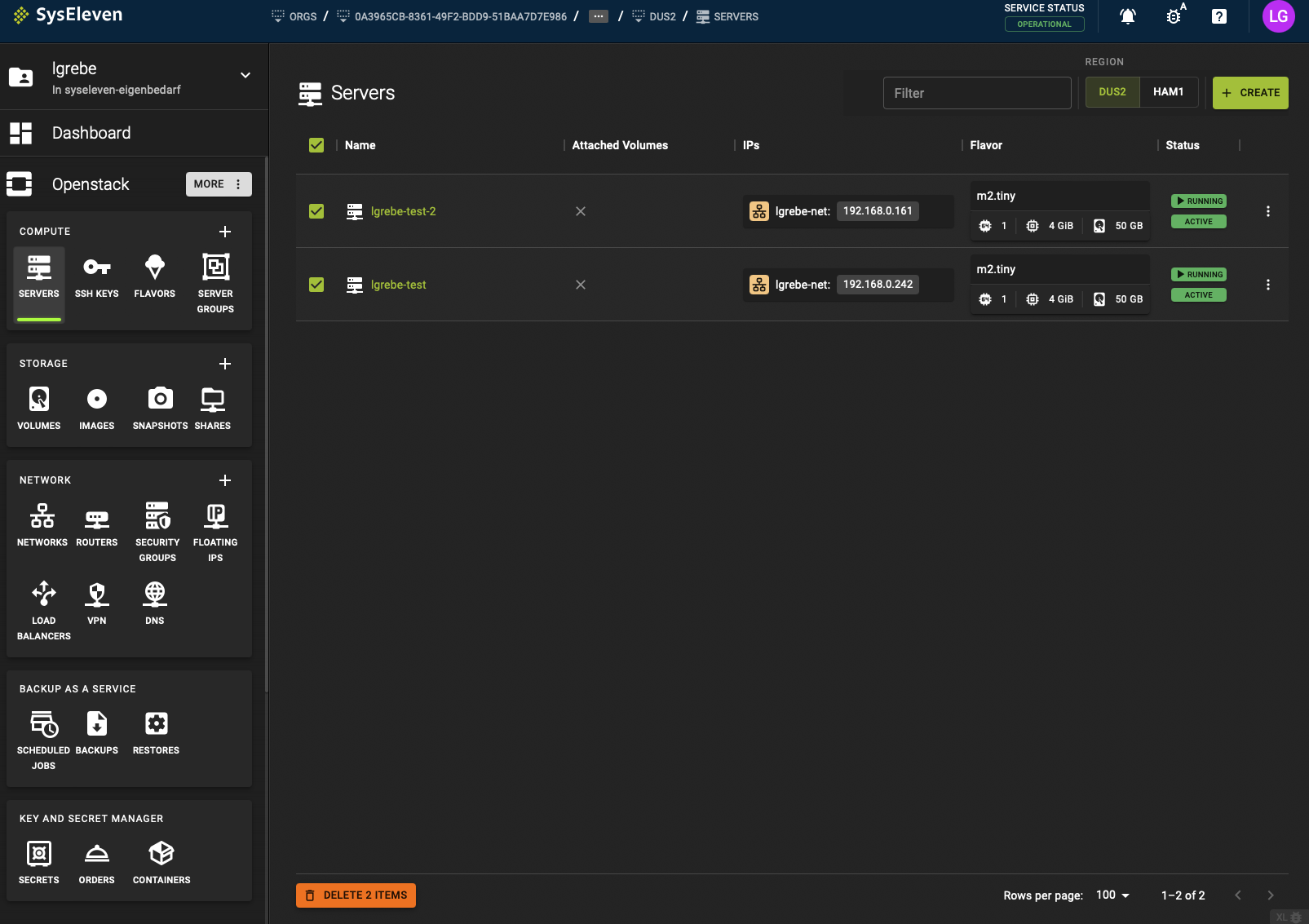Open the debug bug icon
1309x924 pixels.
pos(1174,16)
